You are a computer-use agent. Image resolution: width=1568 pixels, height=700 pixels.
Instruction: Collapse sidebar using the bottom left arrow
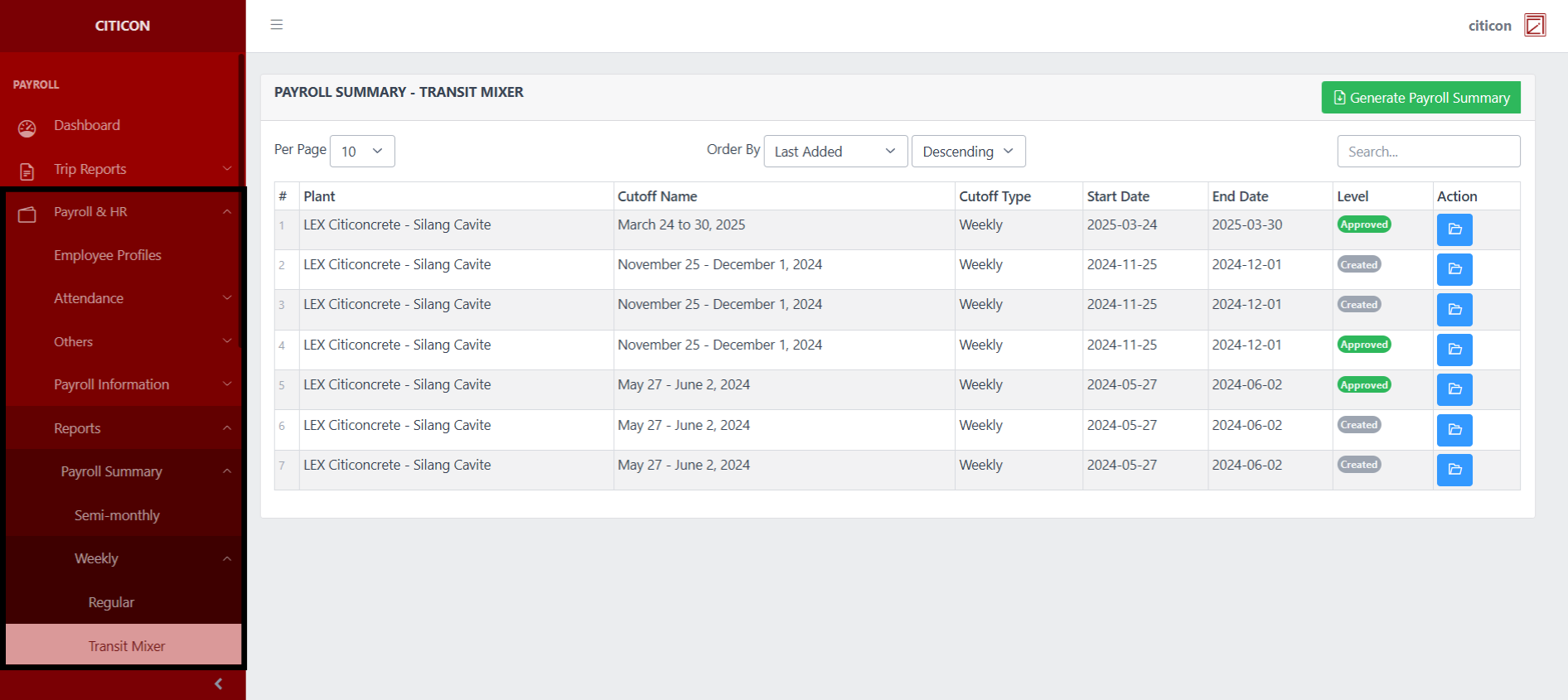[218, 683]
